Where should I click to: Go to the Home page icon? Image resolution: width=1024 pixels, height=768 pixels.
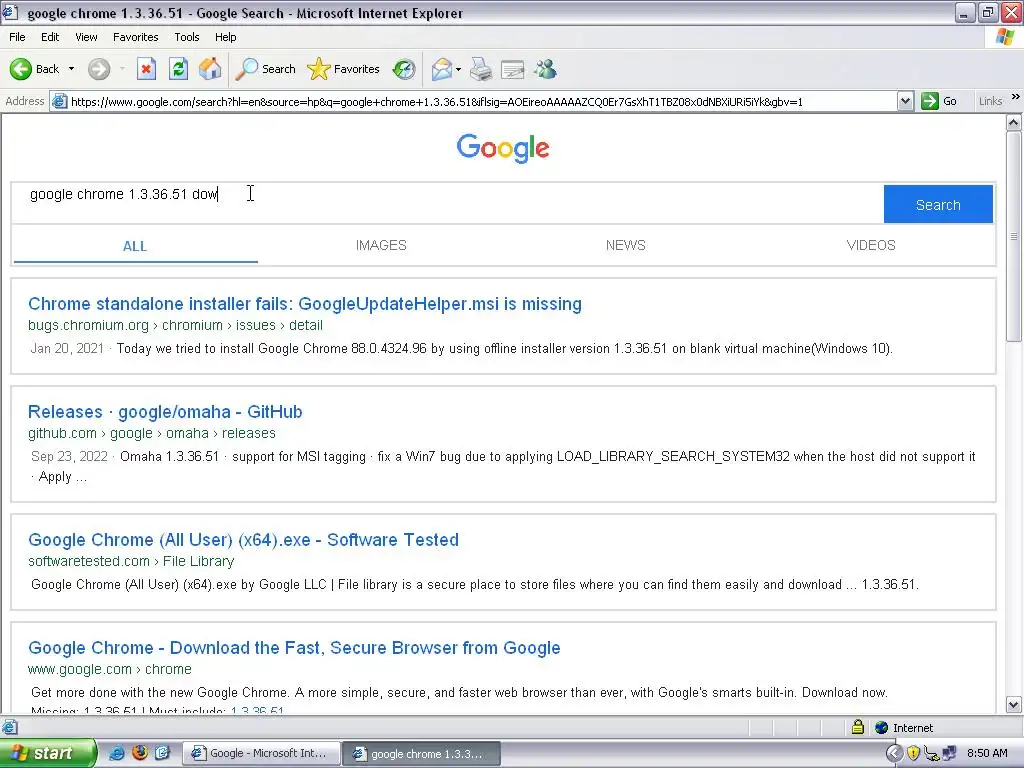[x=210, y=69]
